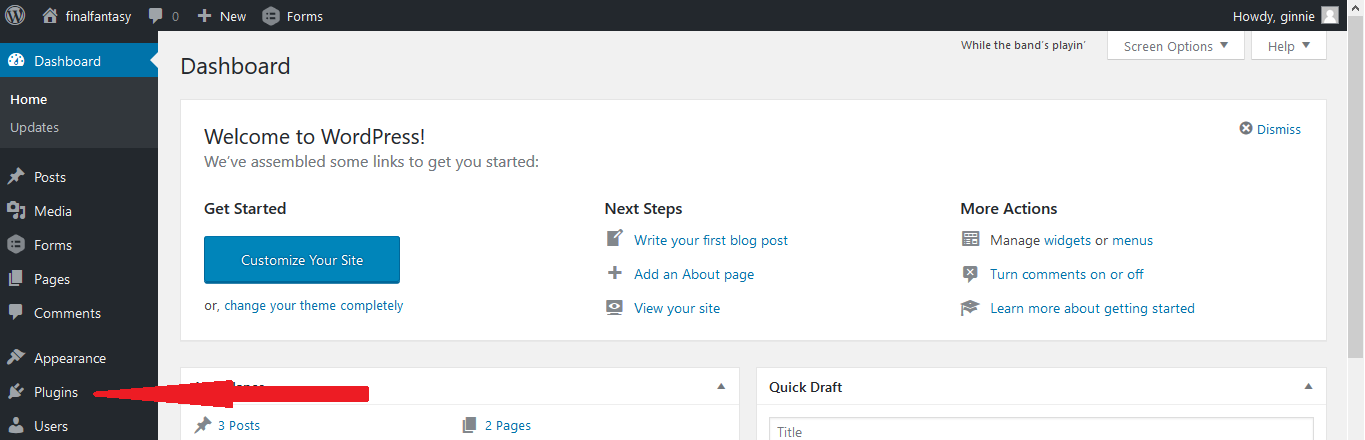1365x440 pixels.
Task: Click the view icon beside View your site
Action: coord(615,308)
